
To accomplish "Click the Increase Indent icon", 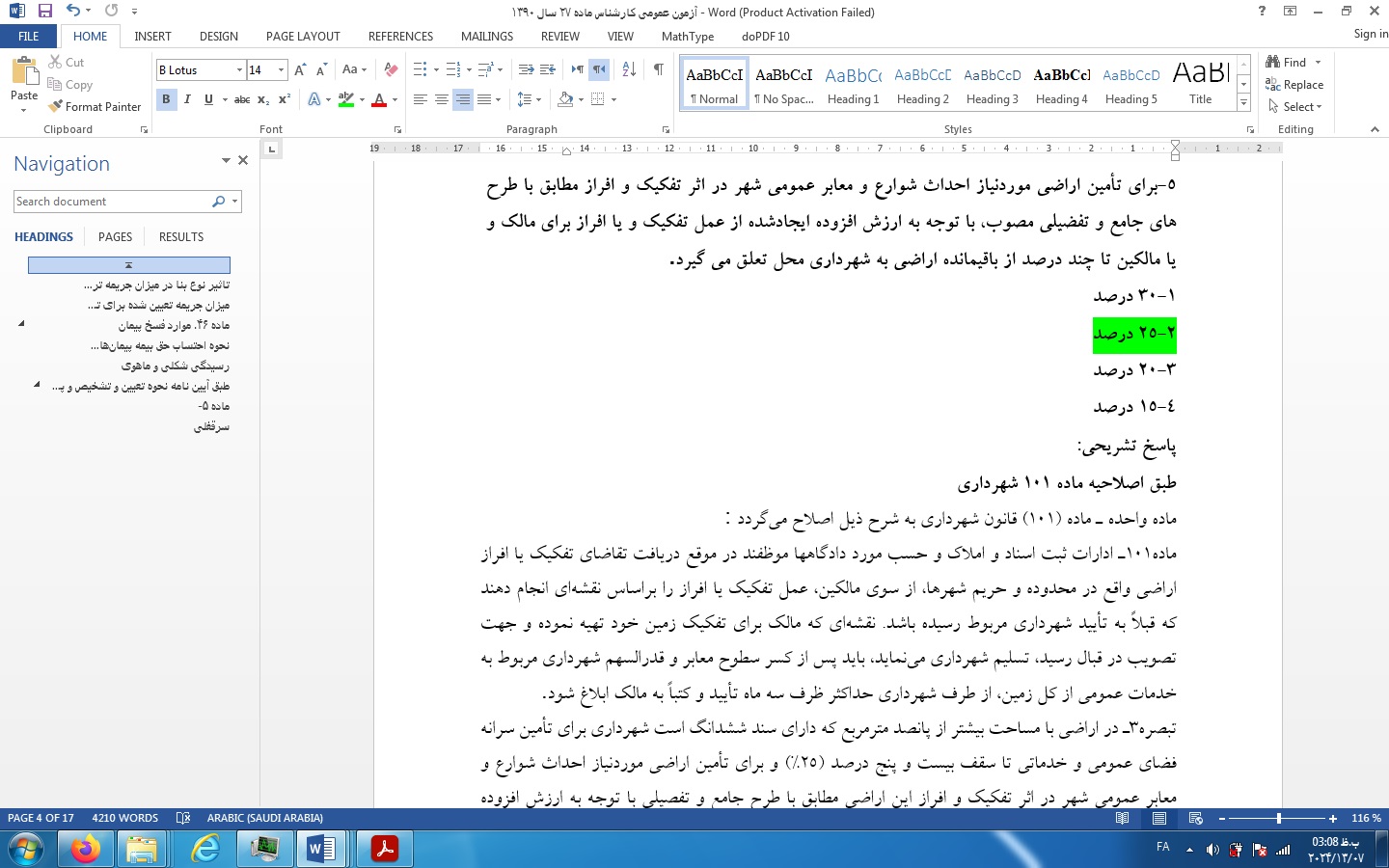I will tap(548, 69).
